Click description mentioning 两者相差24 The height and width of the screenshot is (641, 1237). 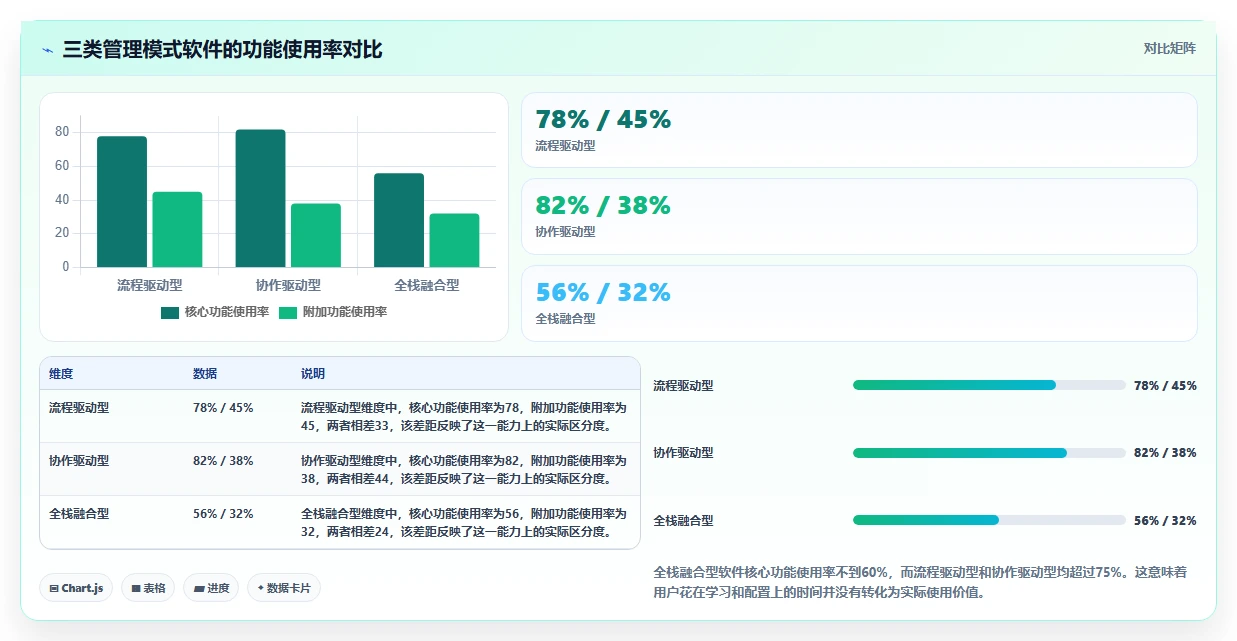click(x=464, y=522)
